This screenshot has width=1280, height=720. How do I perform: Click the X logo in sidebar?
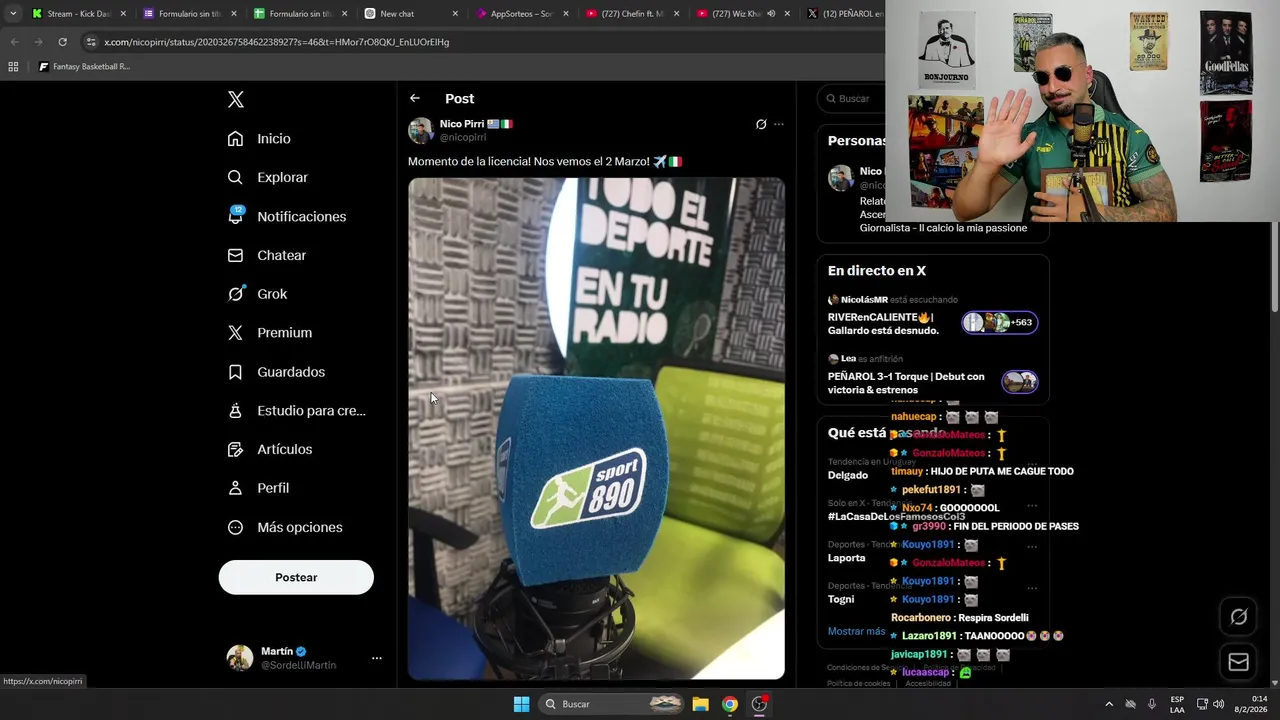236,99
